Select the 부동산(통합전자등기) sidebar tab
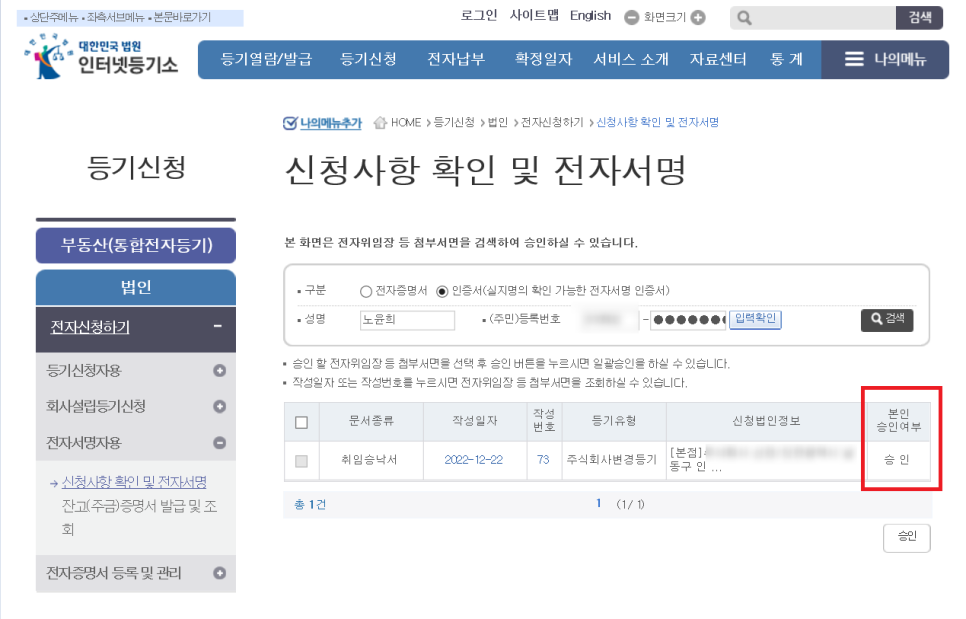Viewport: 966px width, 619px height. pos(136,245)
